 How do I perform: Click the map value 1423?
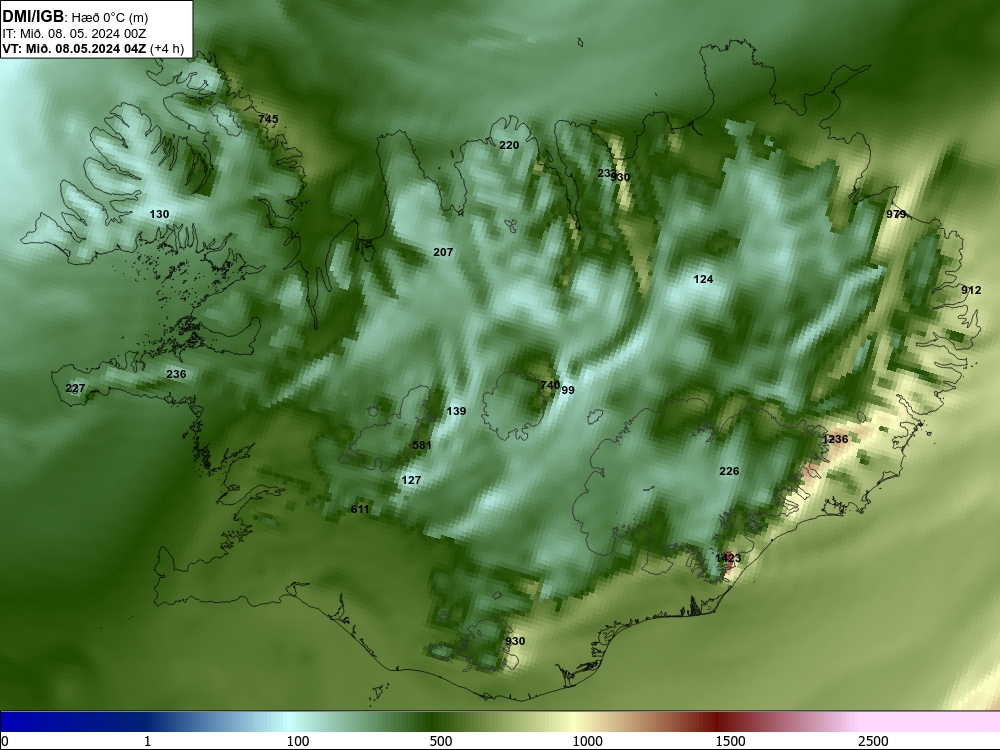(x=728, y=558)
